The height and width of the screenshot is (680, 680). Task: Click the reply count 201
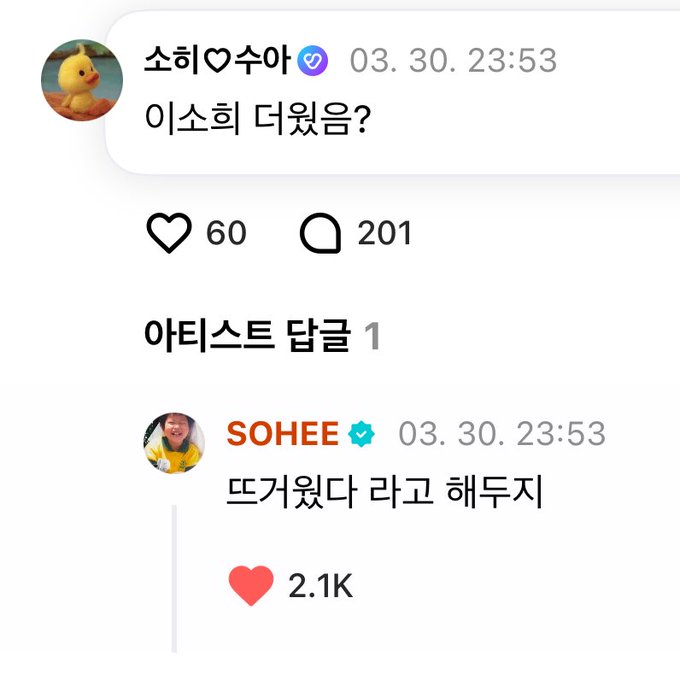(384, 233)
